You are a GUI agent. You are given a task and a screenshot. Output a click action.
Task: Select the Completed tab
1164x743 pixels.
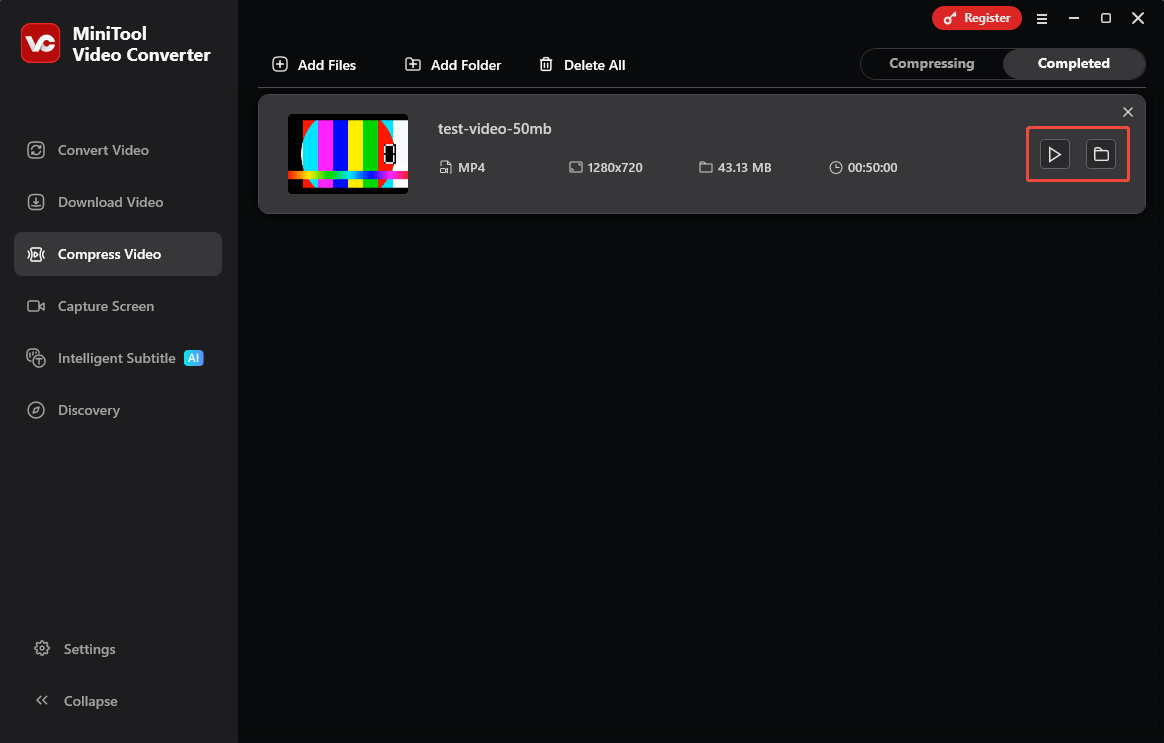1074,63
